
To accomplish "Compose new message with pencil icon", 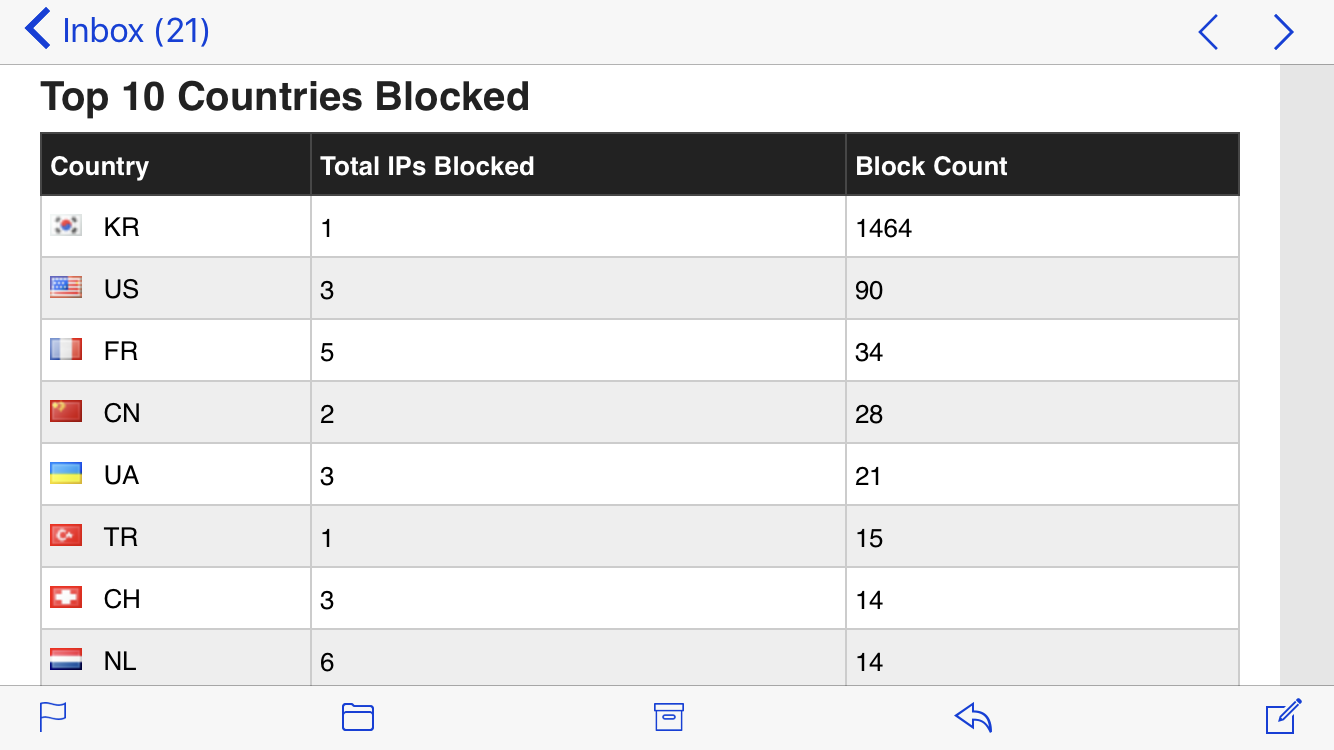I will [x=1284, y=716].
